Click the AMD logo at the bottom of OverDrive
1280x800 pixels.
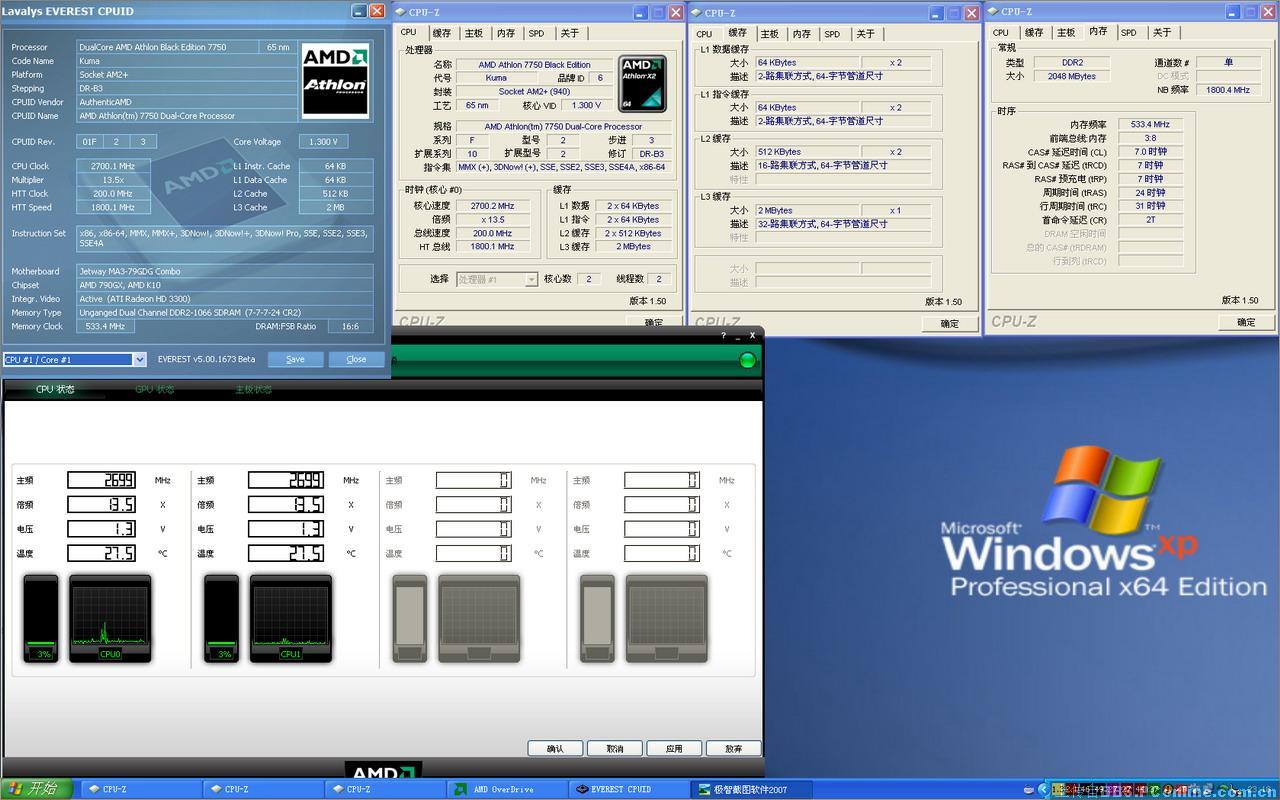(x=383, y=772)
